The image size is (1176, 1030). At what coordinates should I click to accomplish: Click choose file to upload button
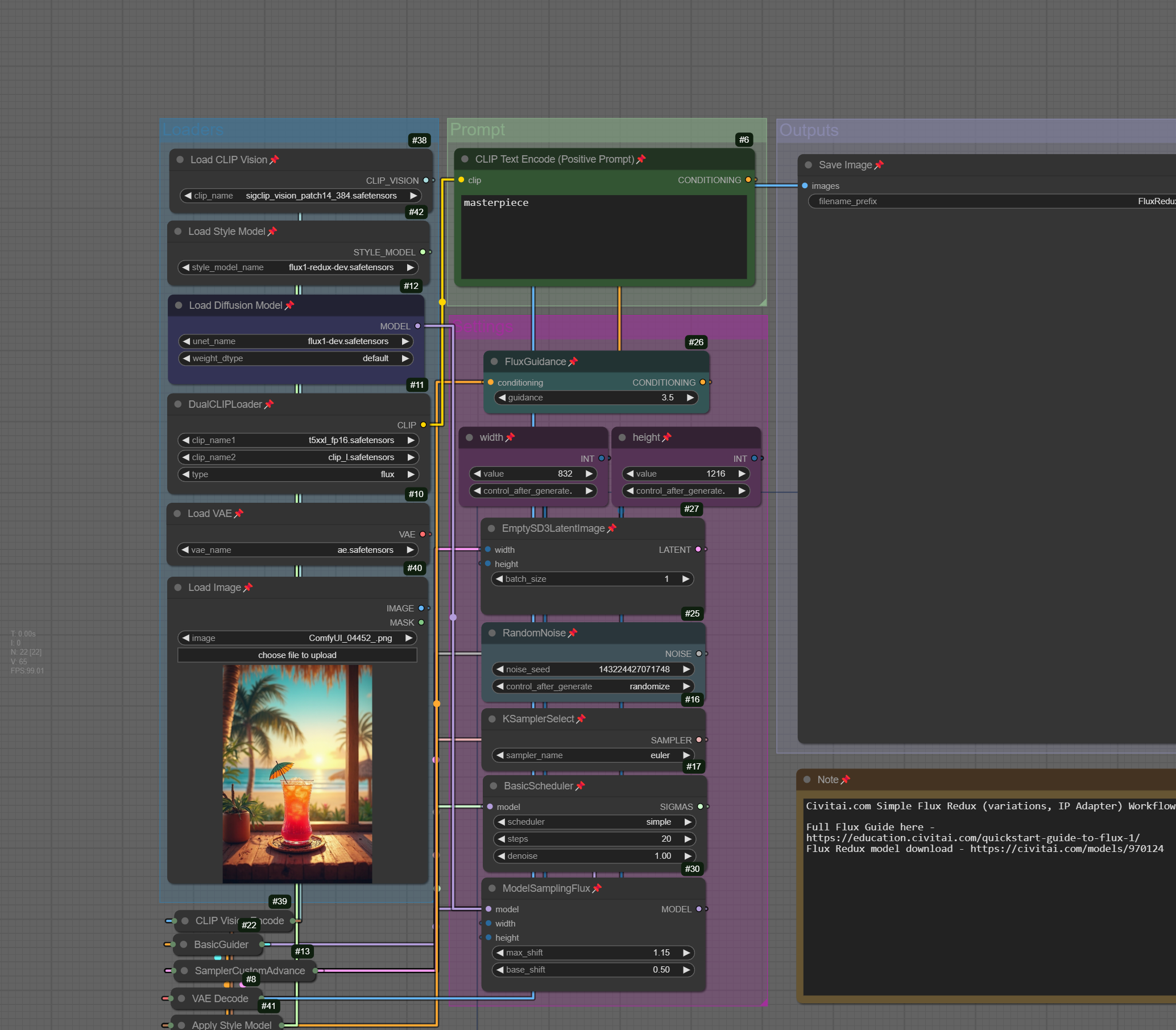point(297,655)
